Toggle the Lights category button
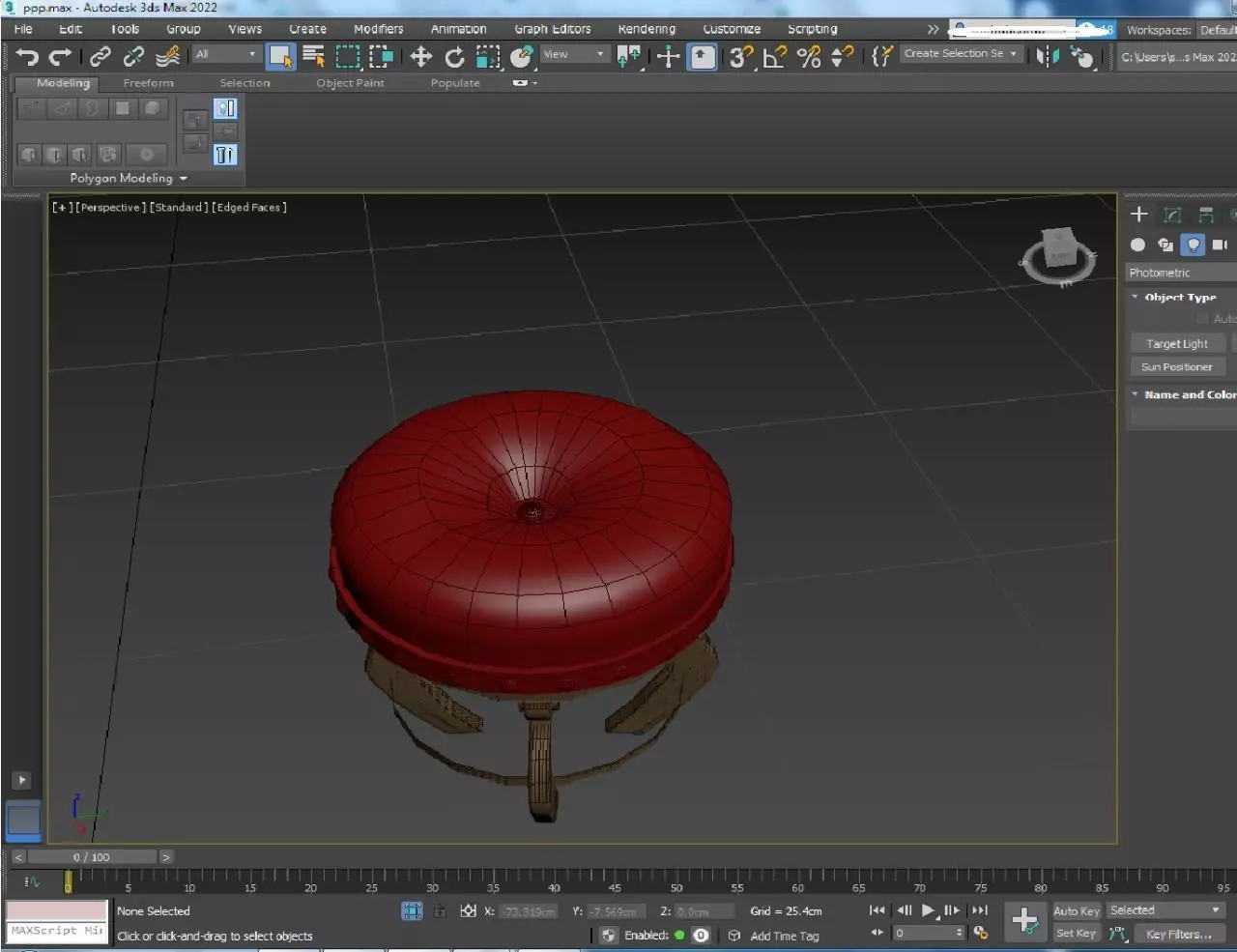The height and width of the screenshot is (952, 1237). point(1194,245)
